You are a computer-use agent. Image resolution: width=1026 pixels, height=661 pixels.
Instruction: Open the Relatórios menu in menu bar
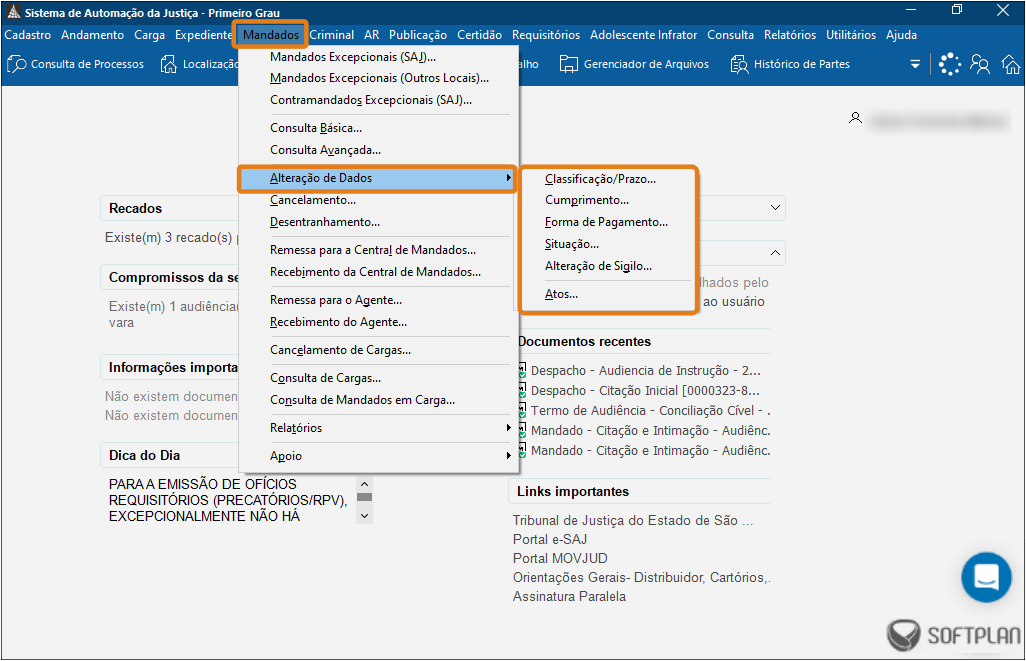[x=790, y=35]
